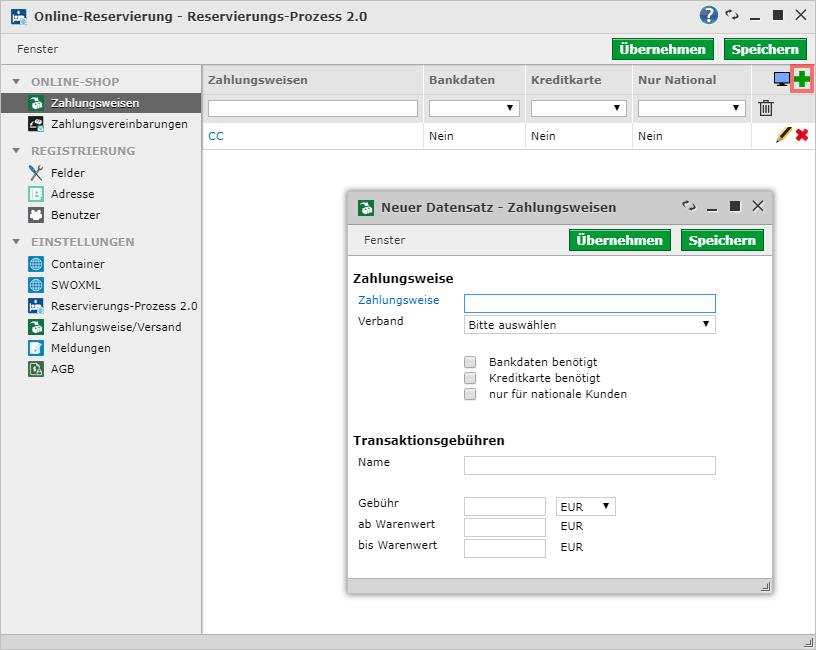
Task: Open the Fenster menu in main window
Action: click(x=37, y=49)
